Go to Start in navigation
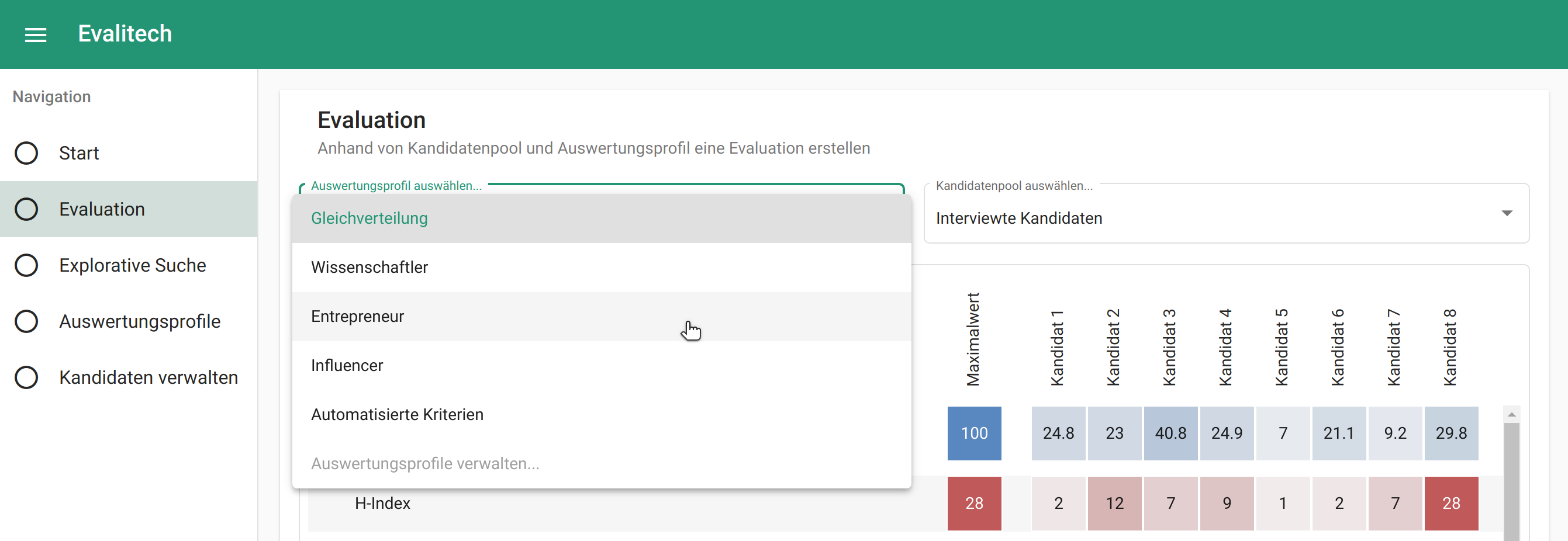Viewport: 1568px width, 541px height. (129, 152)
